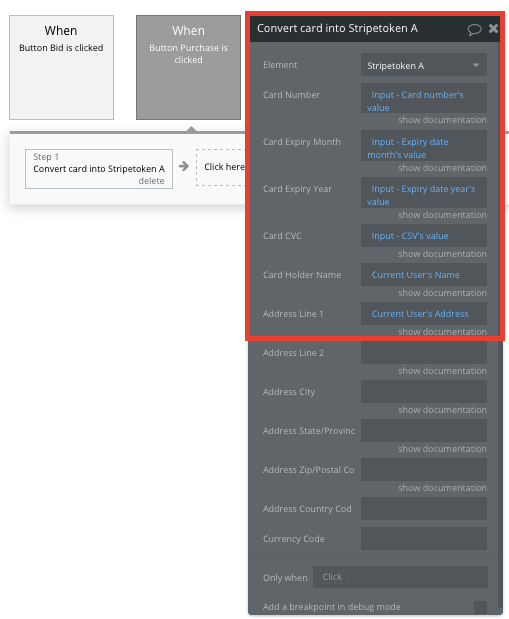Edit Card Holder Name expression field
Viewport: 509px width, 619px height.
coord(424,275)
